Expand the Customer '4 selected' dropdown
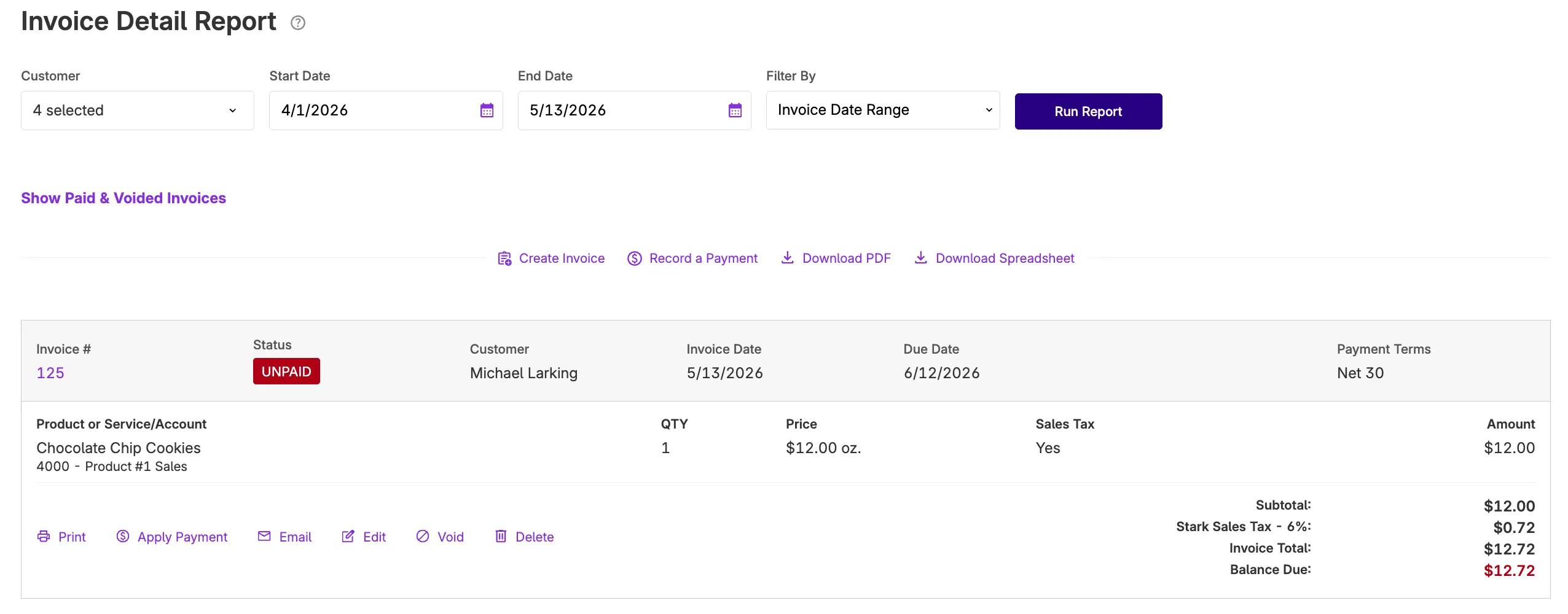Viewport: 1568px width, 614px height. 138,111
